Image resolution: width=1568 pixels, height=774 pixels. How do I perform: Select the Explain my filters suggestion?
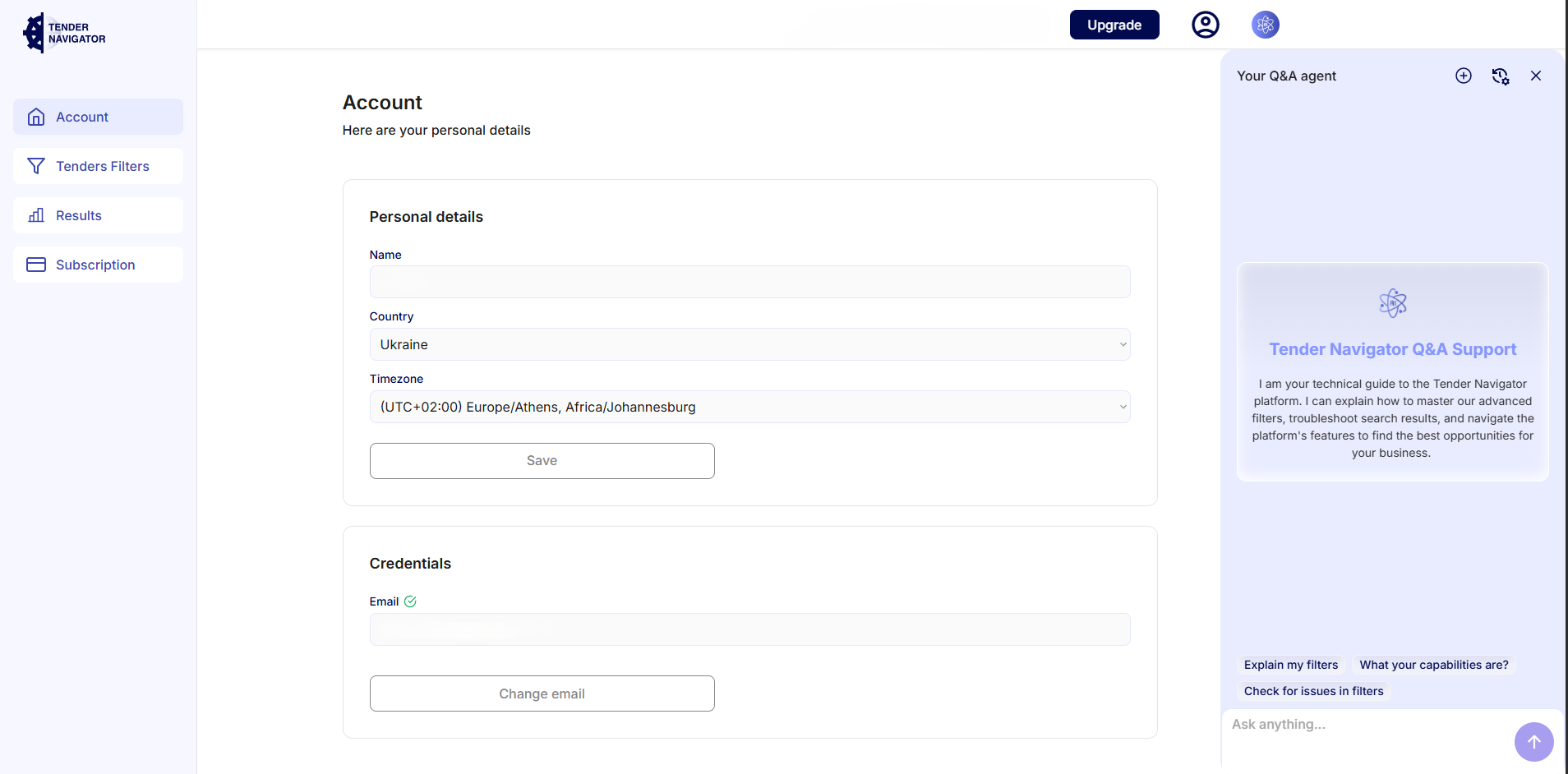(x=1290, y=665)
